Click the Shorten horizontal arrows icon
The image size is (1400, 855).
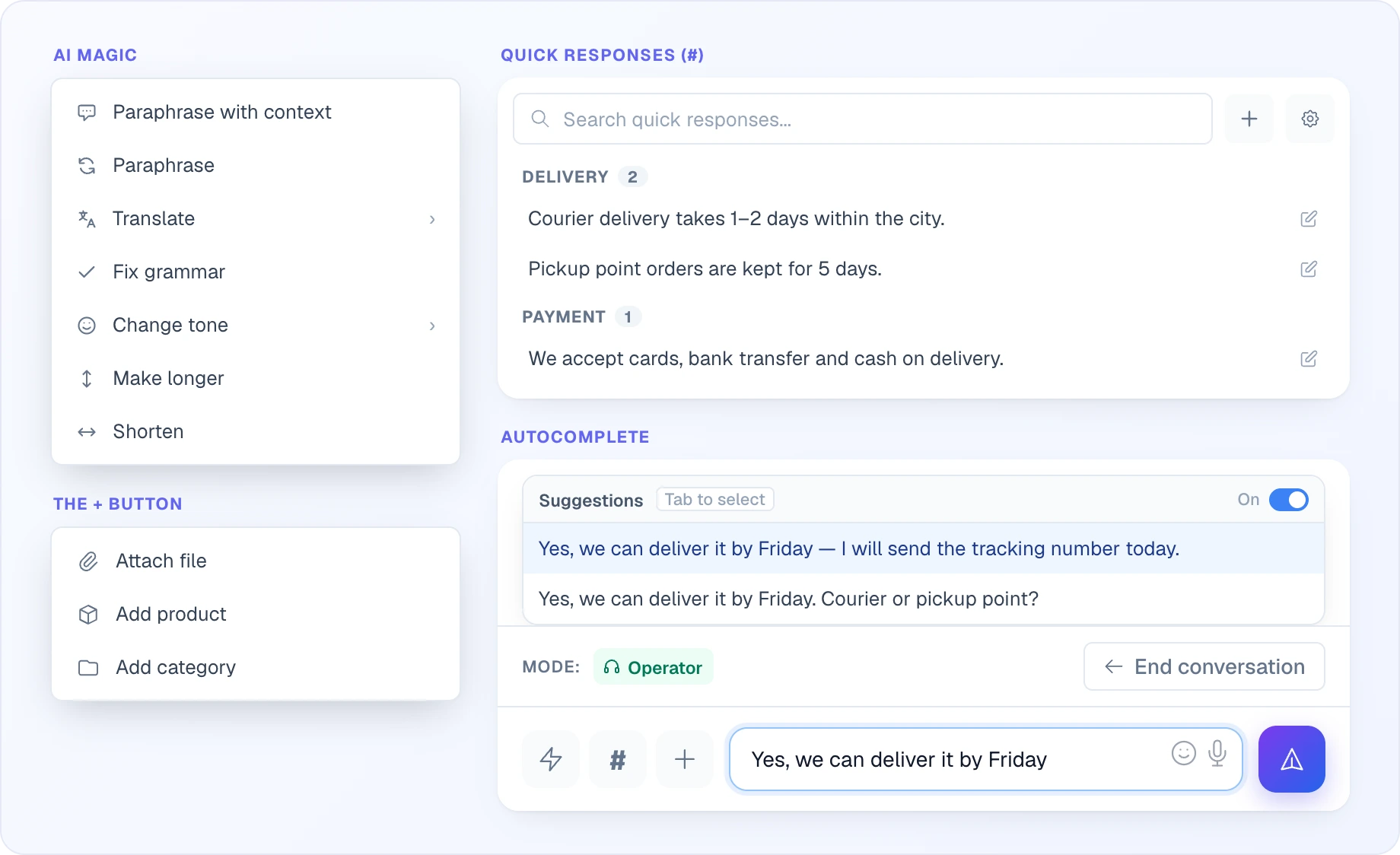pos(87,432)
